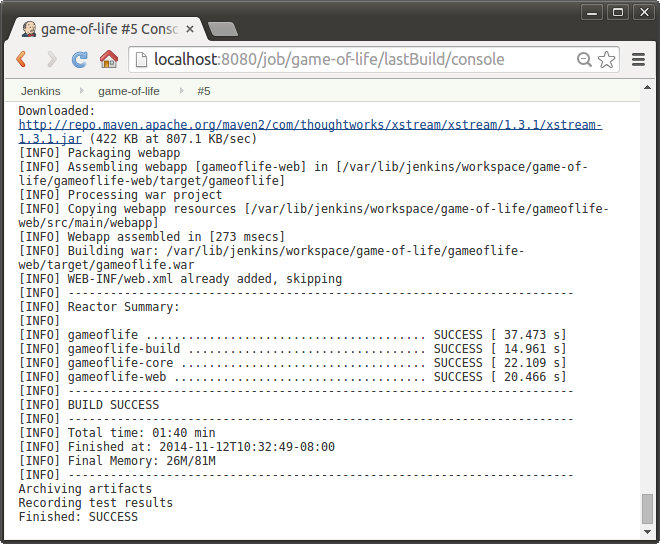Click the 'Downloaded:' line
This screenshot has height=544, width=660.
pos(57,111)
